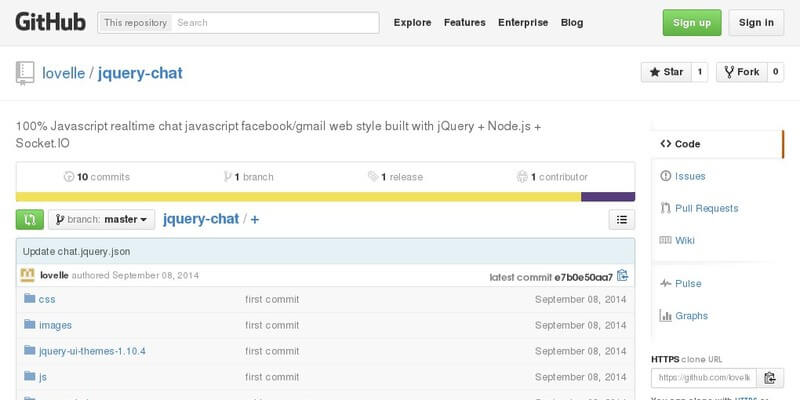
Task: Fork the repository
Action: pyautogui.click(x=744, y=72)
